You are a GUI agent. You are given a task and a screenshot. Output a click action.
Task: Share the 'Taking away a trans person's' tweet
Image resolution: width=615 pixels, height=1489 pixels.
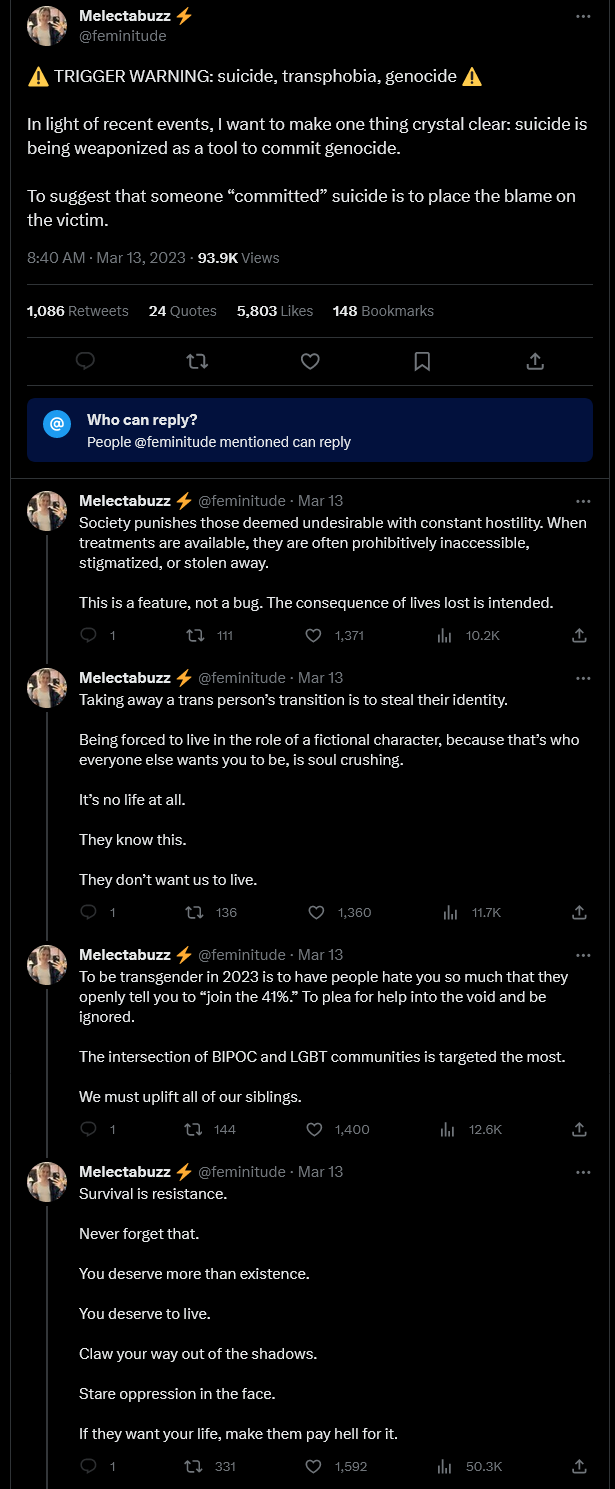579,912
